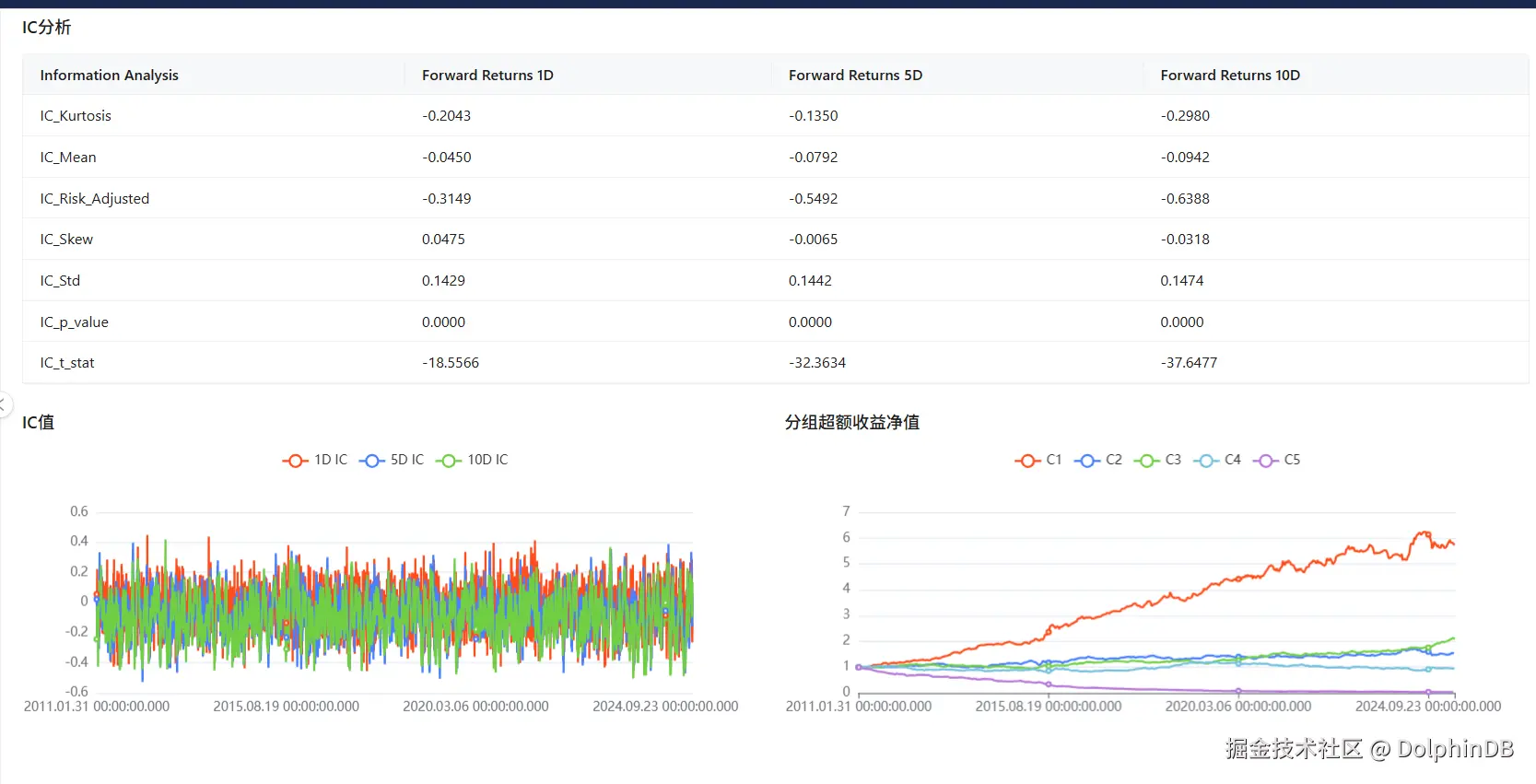Select the -18.5566 t-stat value
This screenshot has width=1536, height=784.
(x=451, y=363)
